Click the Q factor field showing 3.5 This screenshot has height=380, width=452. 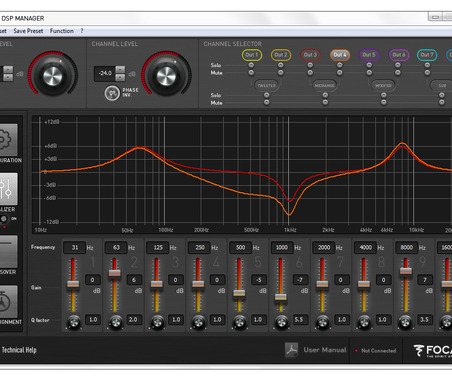coord(425,320)
